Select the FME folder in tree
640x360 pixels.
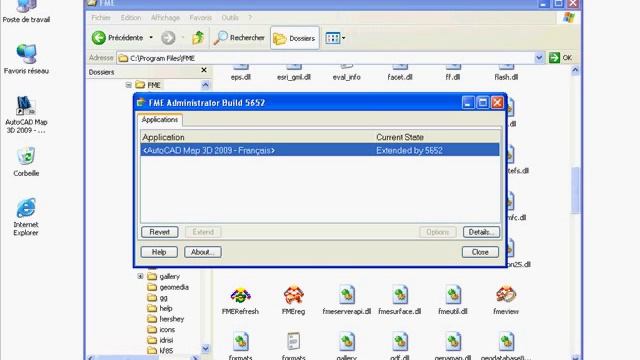(x=148, y=85)
